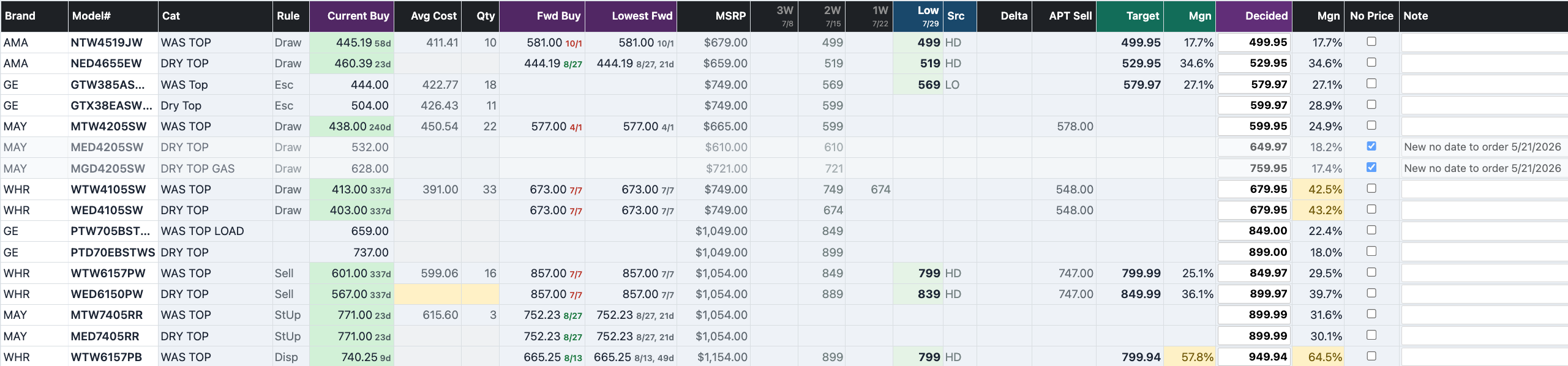Edit Decided price 499.95 for NTW4519JW
The image size is (1568, 366).
pos(1254,42)
